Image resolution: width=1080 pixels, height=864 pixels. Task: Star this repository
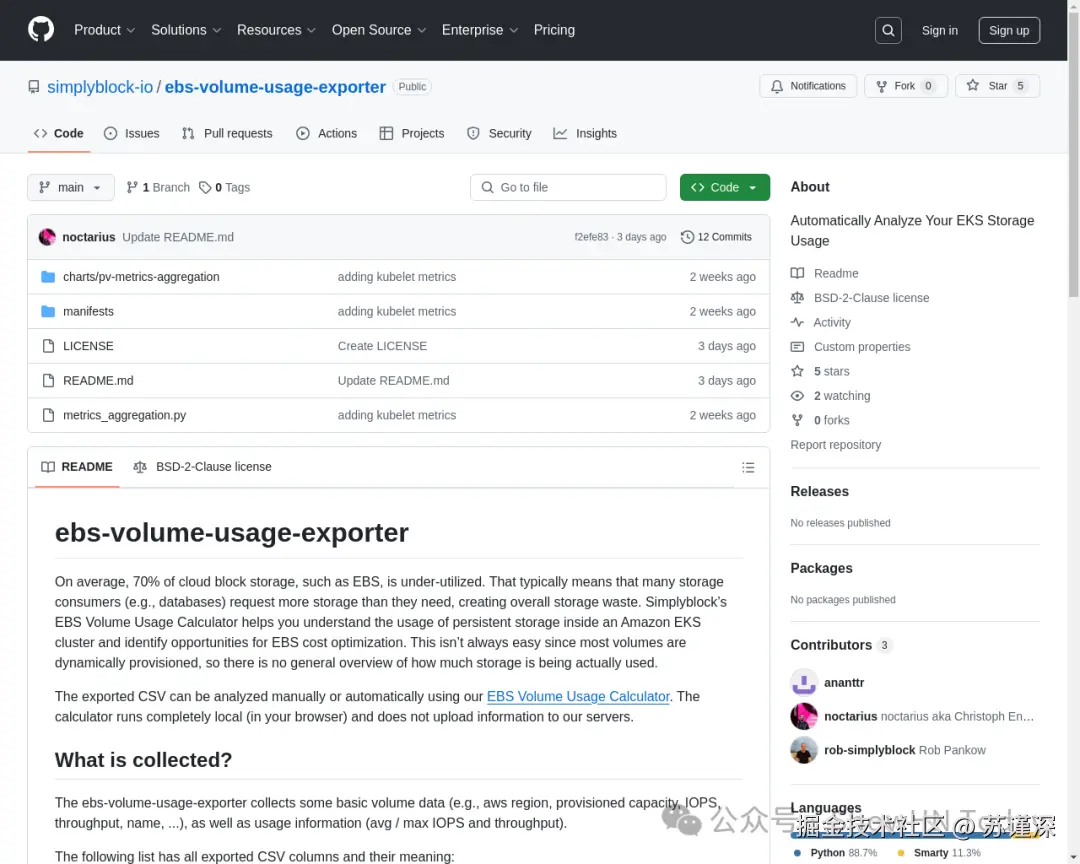[x=997, y=86]
